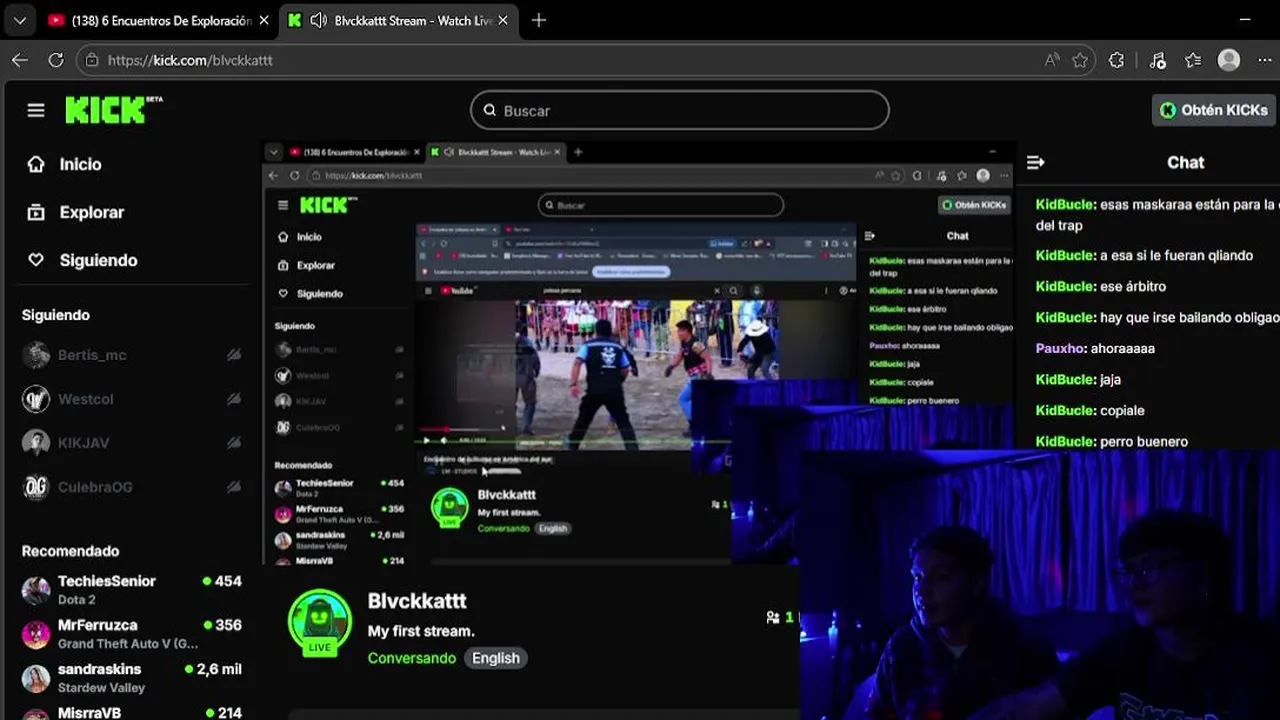Image resolution: width=1280 pixels, height=720 pixels.
Task: Click 'Dota 2' under TechiesSenior
Action: click(77, 600)
